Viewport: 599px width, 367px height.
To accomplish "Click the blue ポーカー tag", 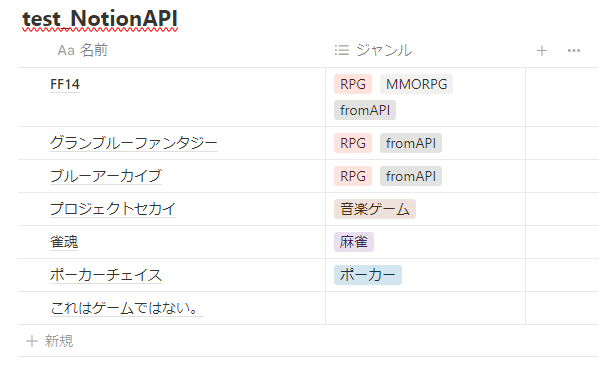I will click(x=368, y=275).
